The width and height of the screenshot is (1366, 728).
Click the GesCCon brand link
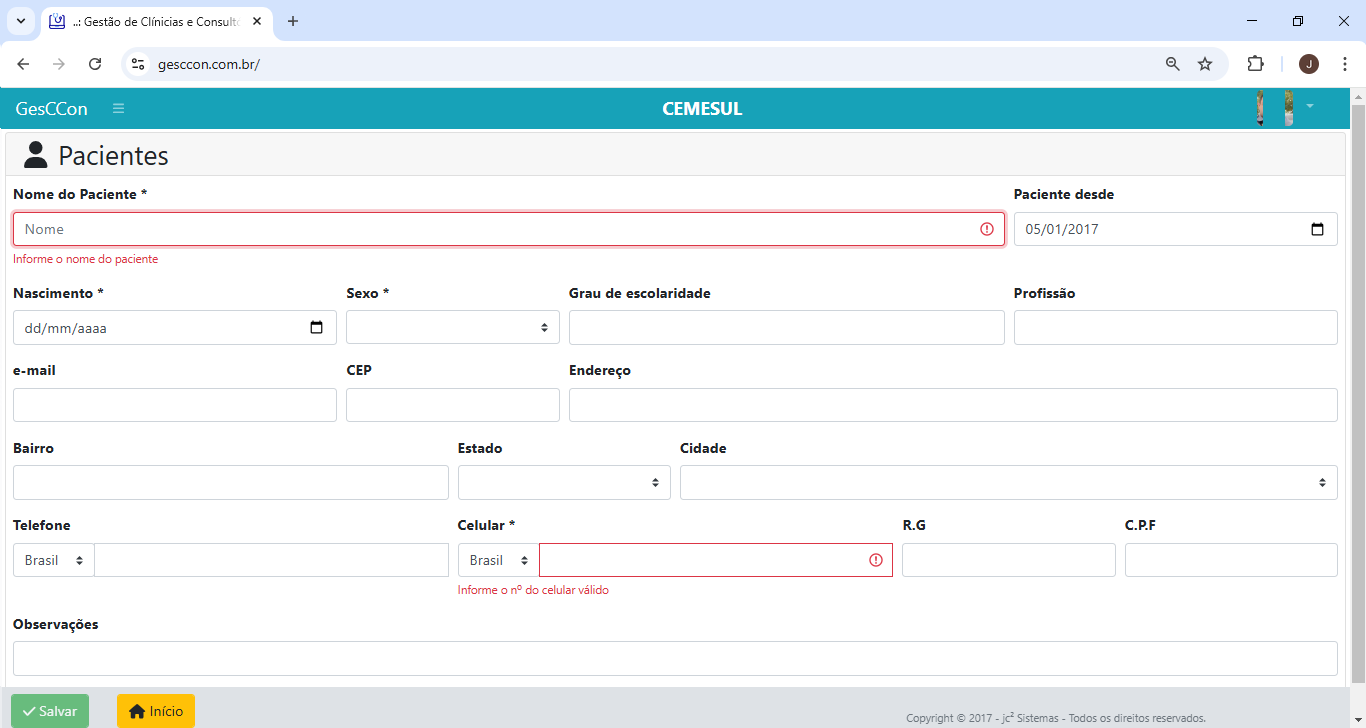[52, 109]
